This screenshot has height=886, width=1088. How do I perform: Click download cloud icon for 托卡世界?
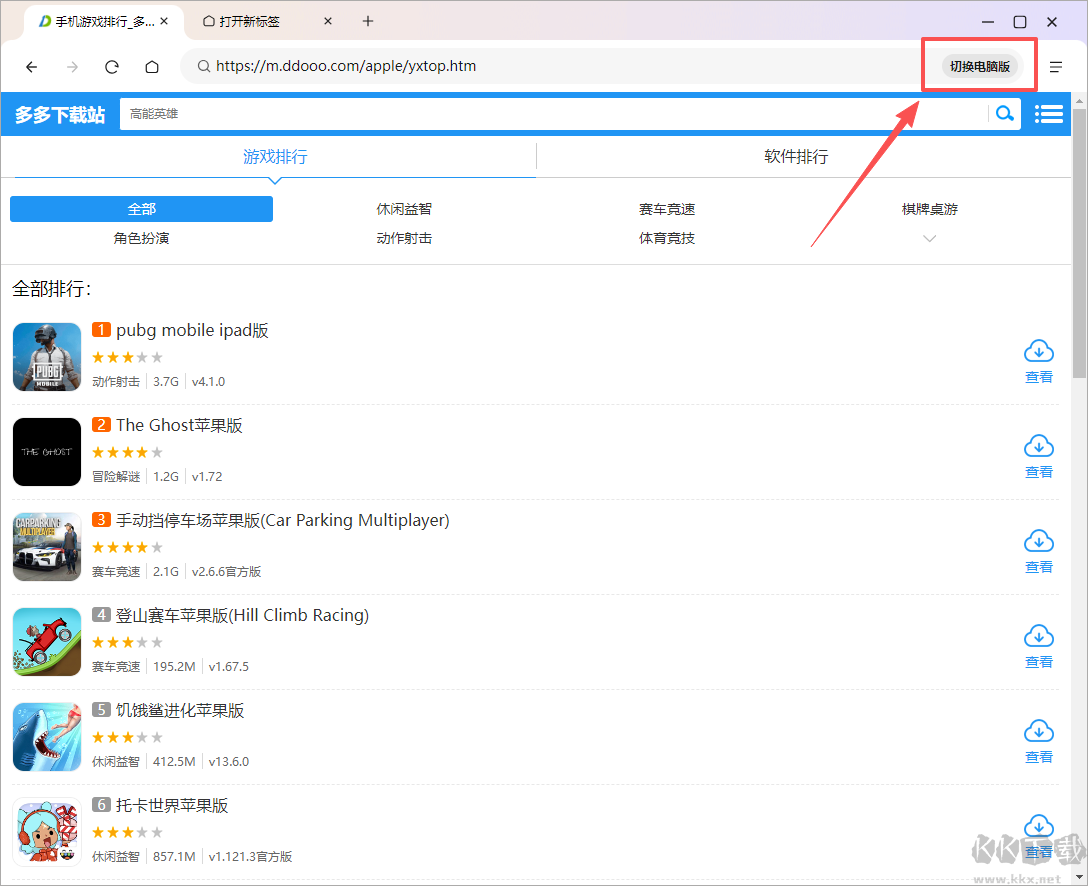pyautogui.click(x=1039, y=826)
